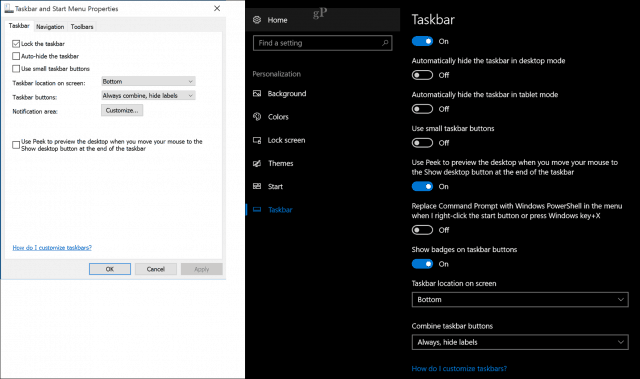The image size is (640, 379).
Task: Click the Customize... notification area button
Action: point(122,110)
